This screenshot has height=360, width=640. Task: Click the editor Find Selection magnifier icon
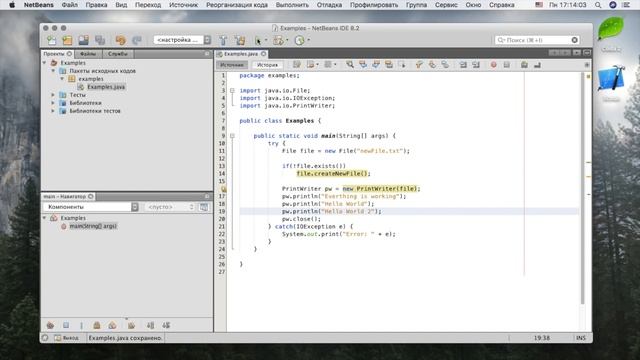pyautogui.click(x=350, y=64)
